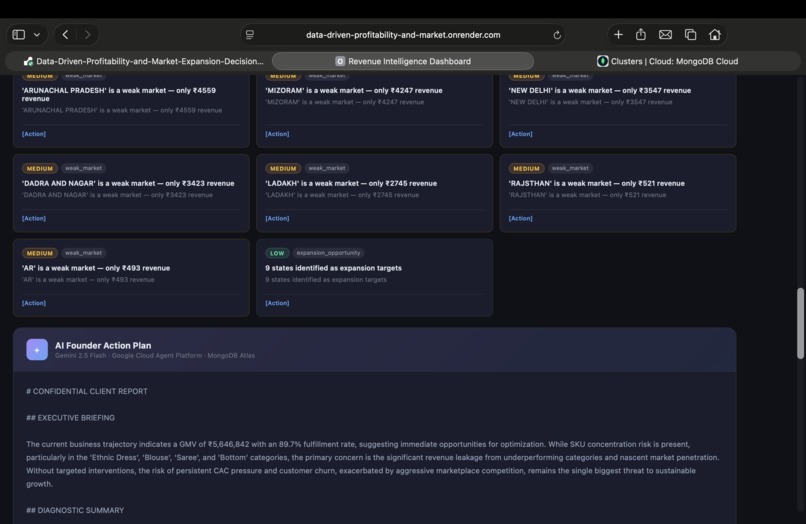Click the LOW badge on expansion card
The image size is (806, 524).
[x=277, y=253]
